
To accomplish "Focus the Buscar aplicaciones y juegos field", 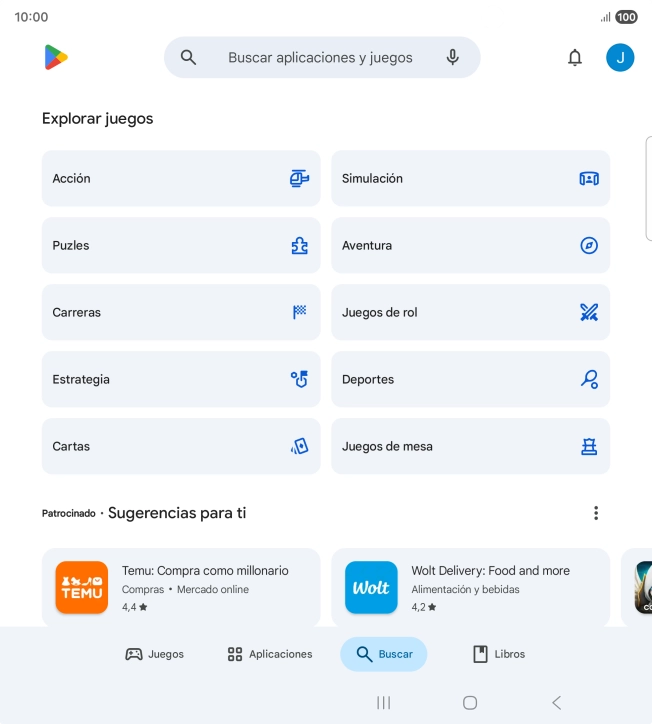I will pyautogui.click(x=322, y=57).
